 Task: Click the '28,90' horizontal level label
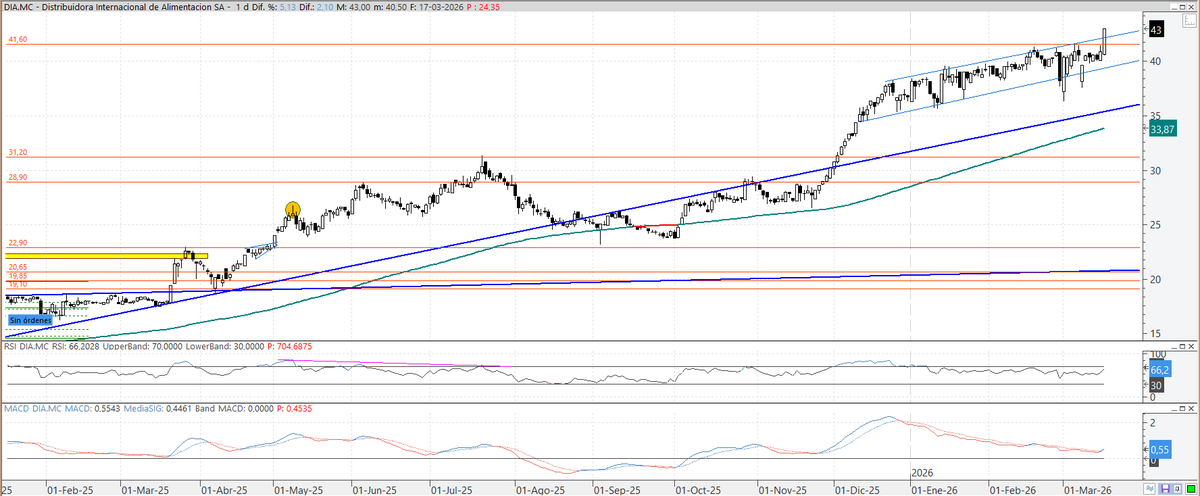click(16, 176)
